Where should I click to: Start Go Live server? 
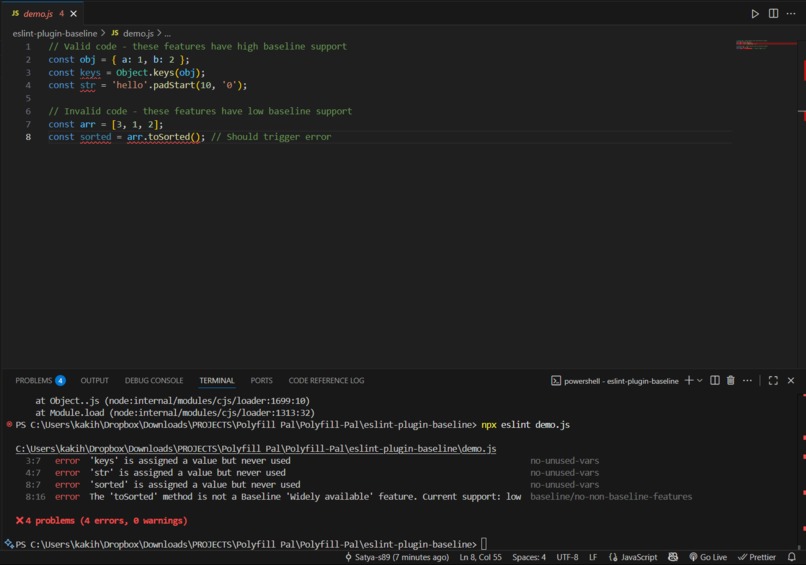[708, 557]
